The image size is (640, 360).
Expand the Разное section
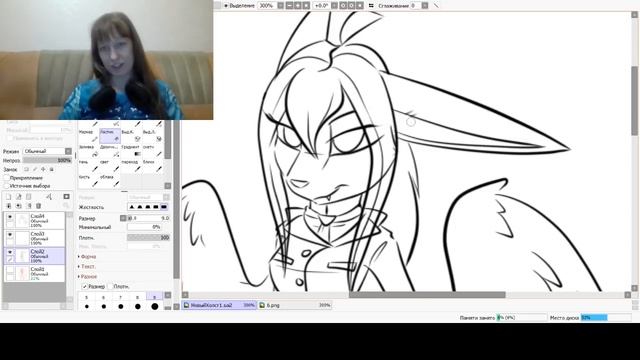point(87,277)
